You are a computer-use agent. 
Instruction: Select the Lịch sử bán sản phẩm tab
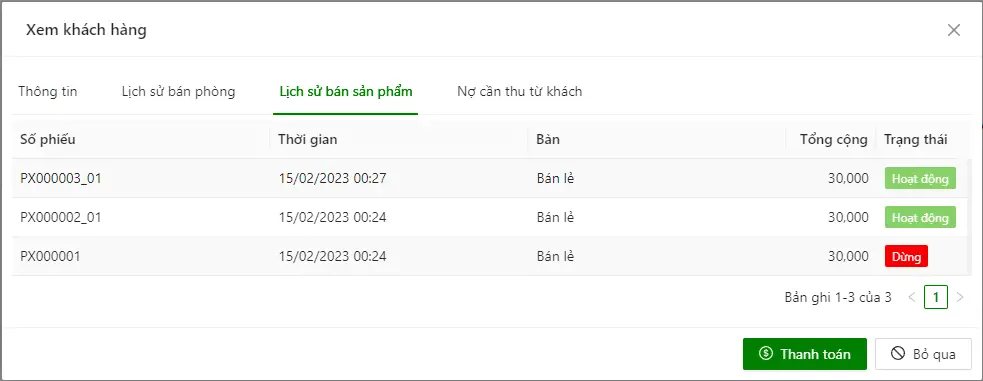pos(345,91)
